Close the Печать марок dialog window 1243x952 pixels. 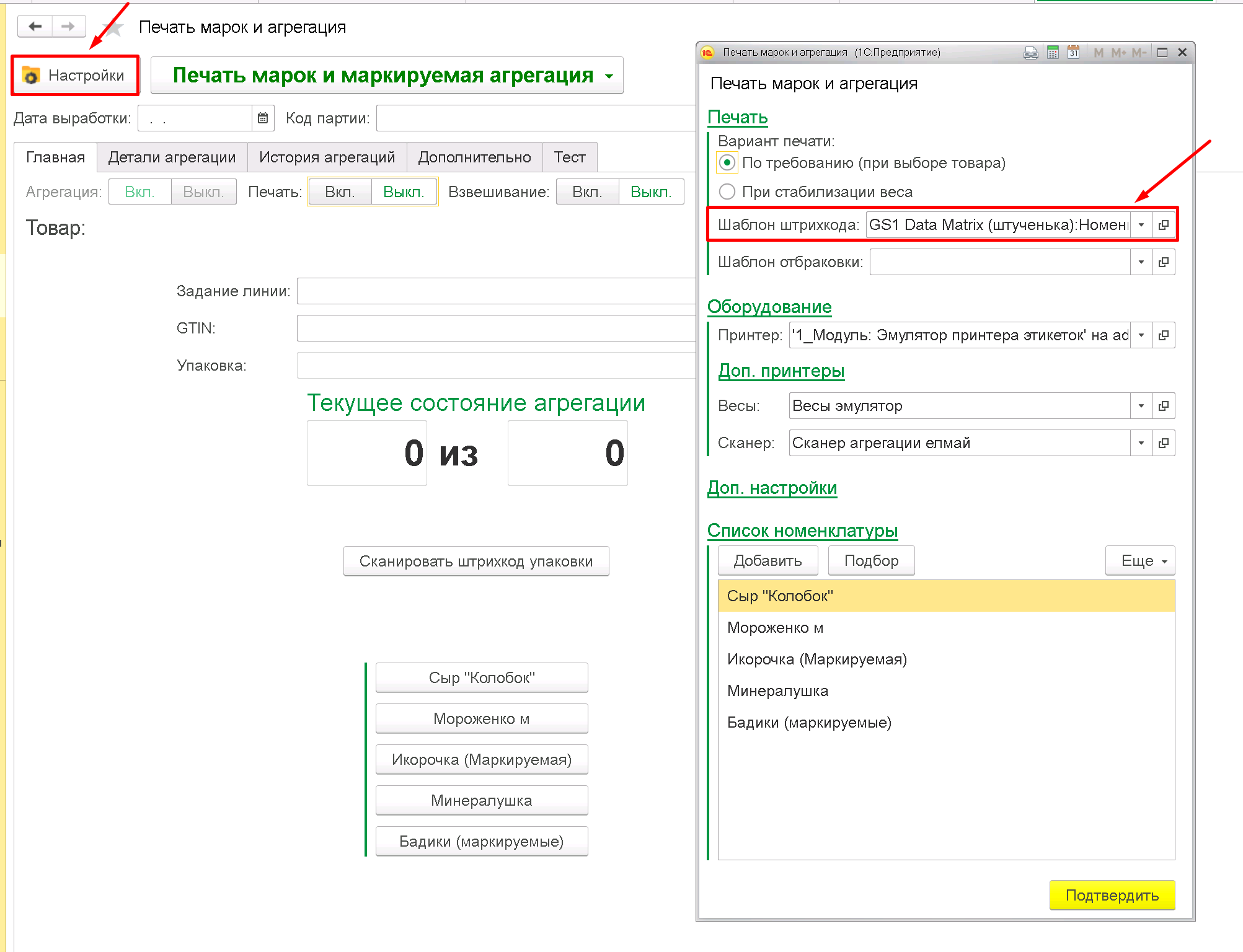click(1182, 53)
